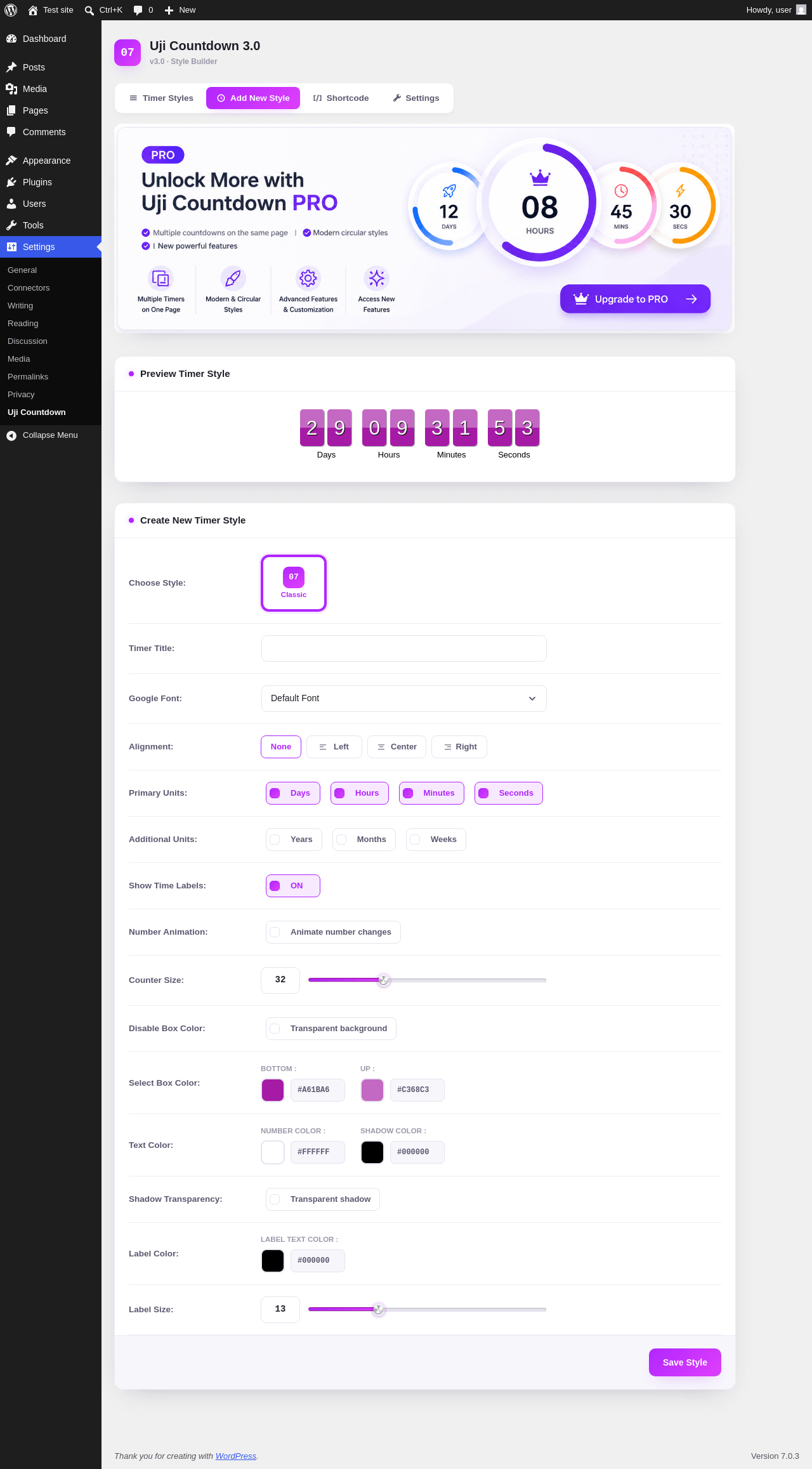The width and height of the screenshot is (812, 1469).
Task: Open the Bottom box color swatch
Action: point(273,1090)
